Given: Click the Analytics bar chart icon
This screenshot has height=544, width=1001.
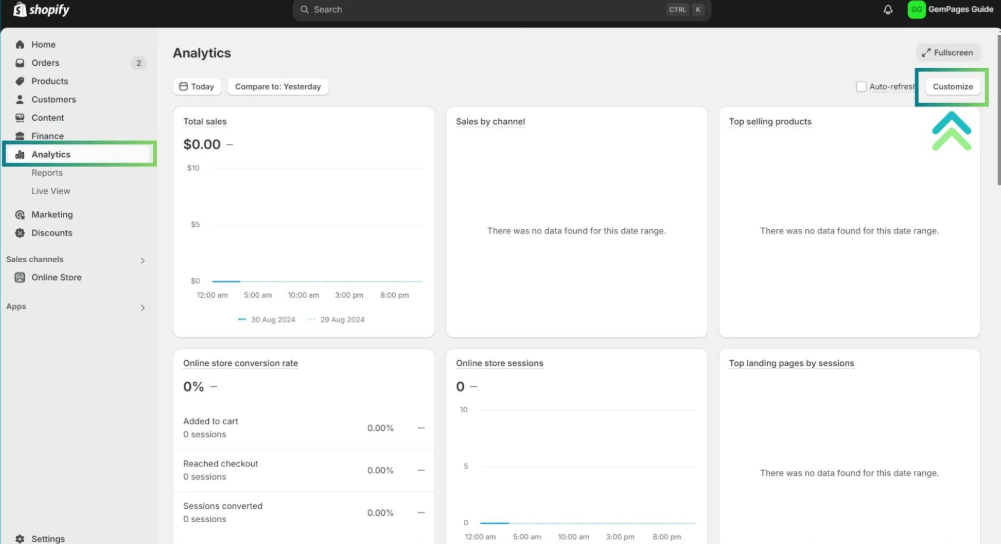Looking at the screenshot, I should pos(20,155).
